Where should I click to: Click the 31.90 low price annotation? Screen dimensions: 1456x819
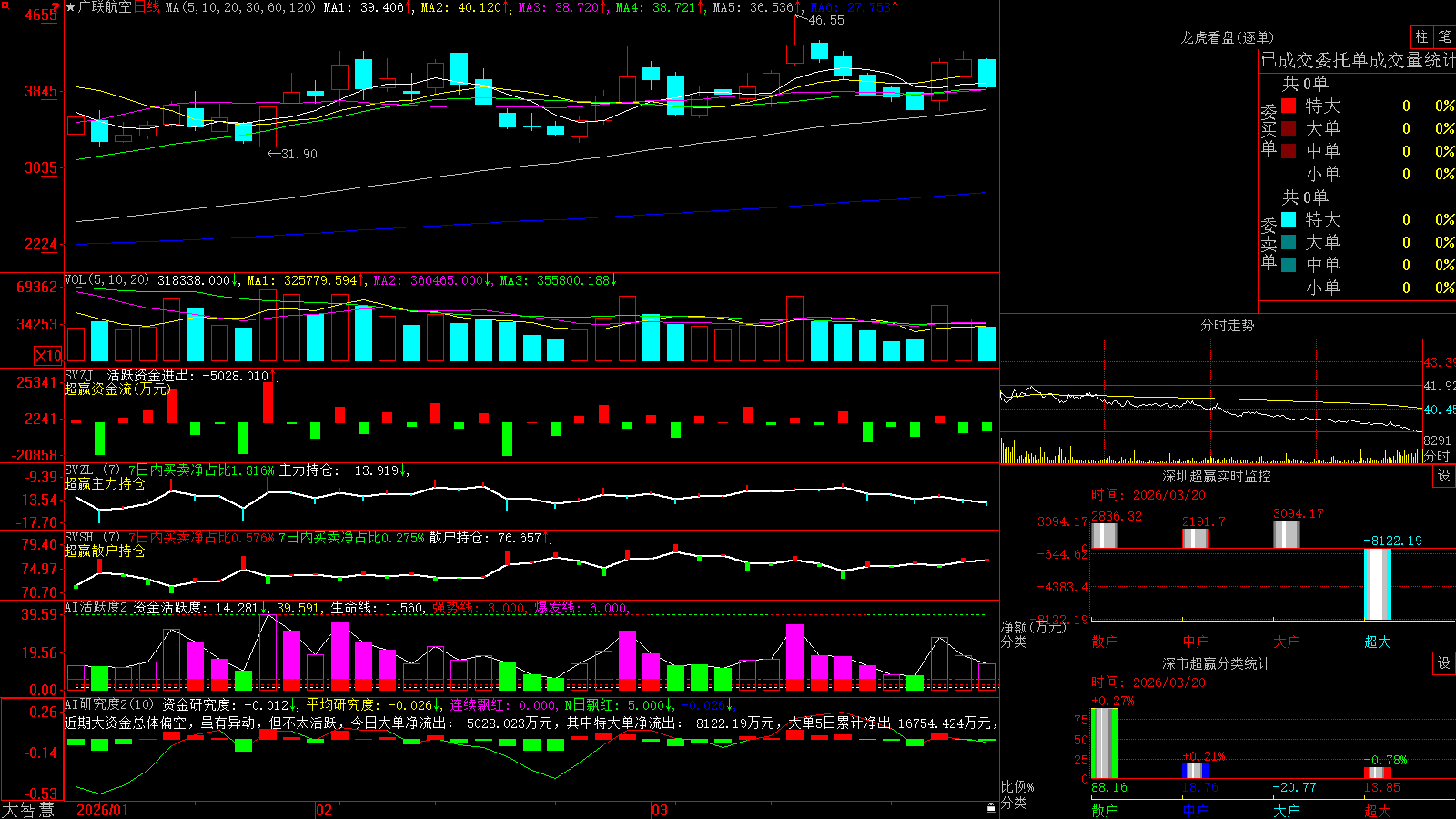[299, 154]
